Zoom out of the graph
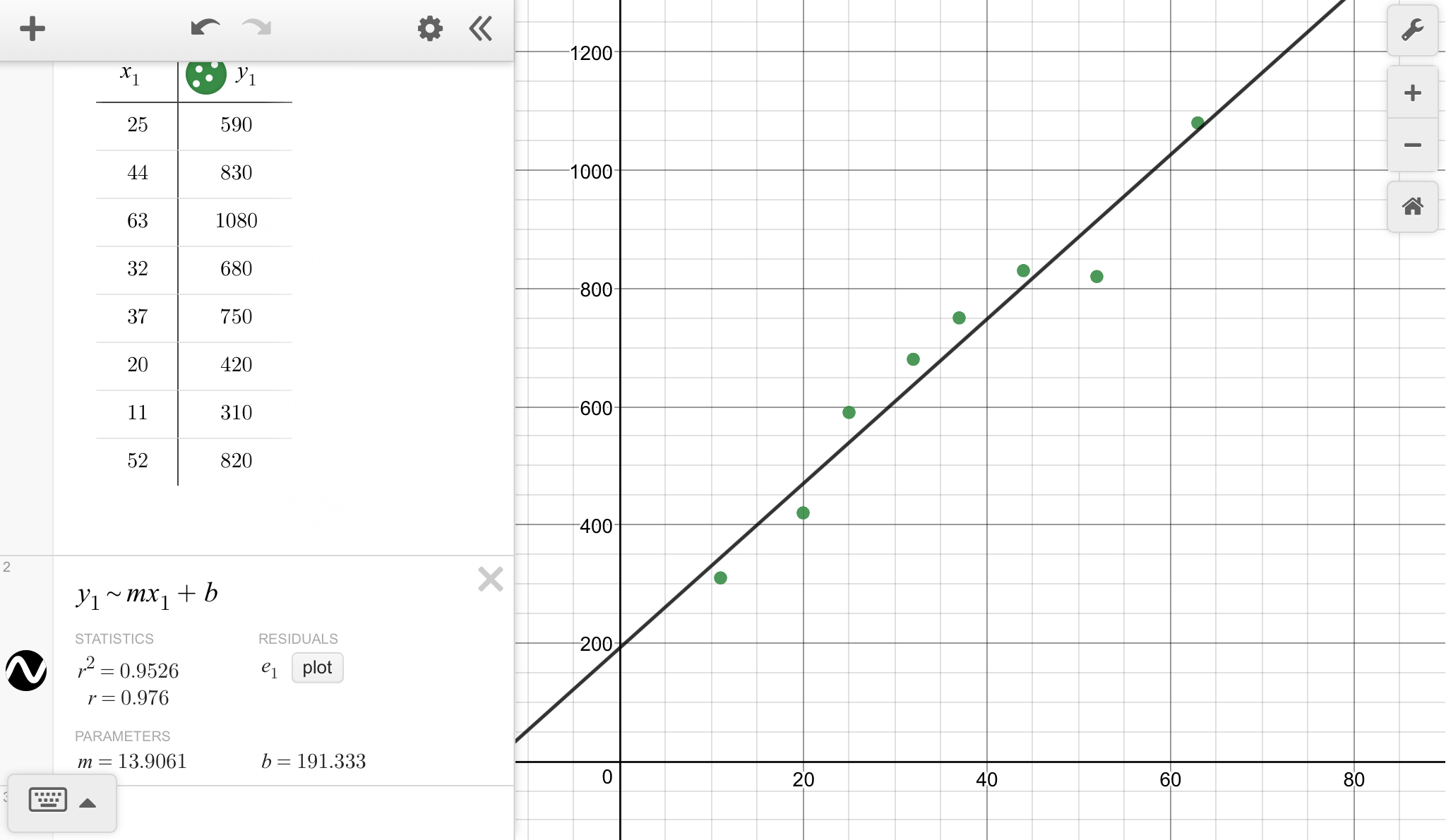This screenshot has width=1446, height=840. coord(1412,145)
